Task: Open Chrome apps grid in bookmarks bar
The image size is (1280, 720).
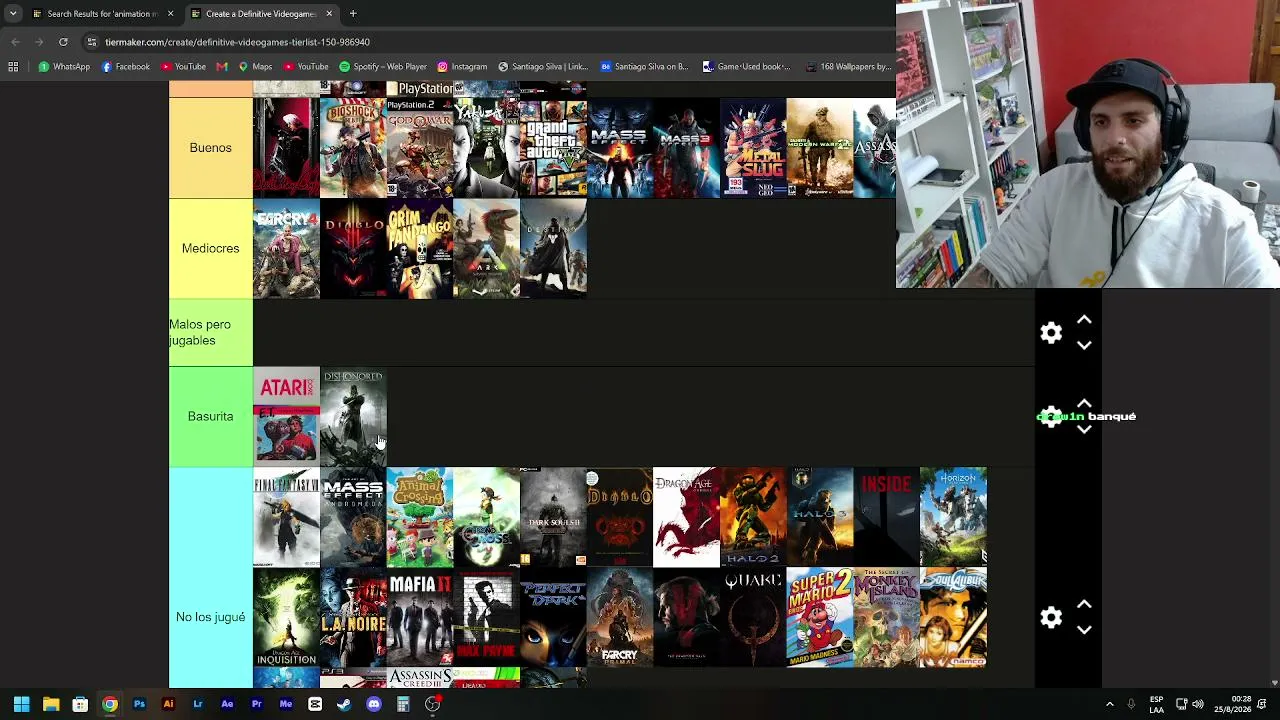Action: (13, 67)
